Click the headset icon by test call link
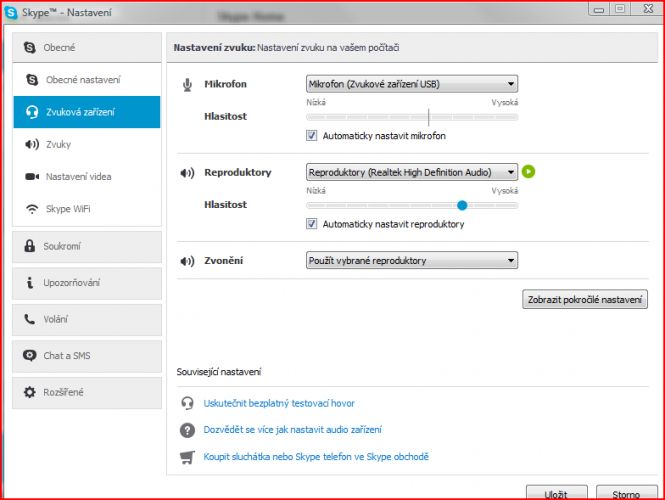The height and width of the screenshot is (500, 665). coord(187,403)
